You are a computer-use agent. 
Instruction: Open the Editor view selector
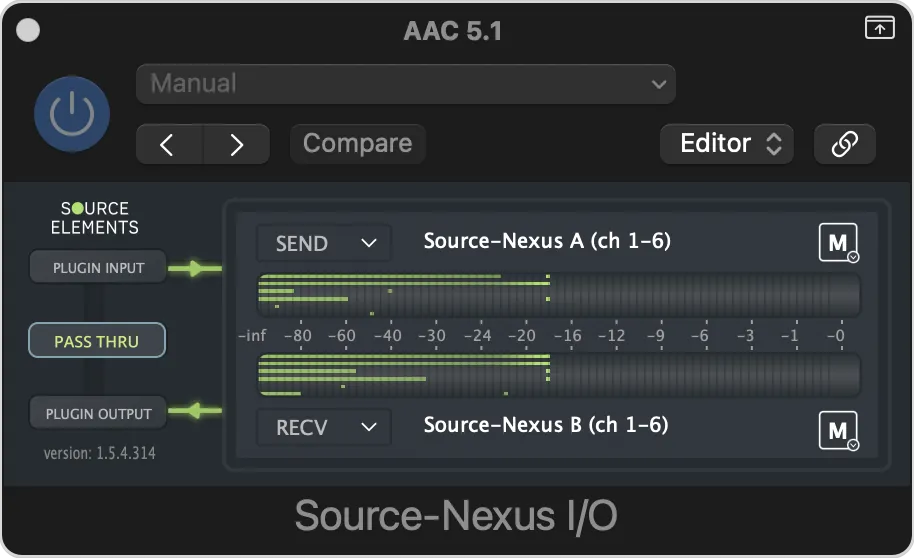pyautogui.click(x=727, y=143)
